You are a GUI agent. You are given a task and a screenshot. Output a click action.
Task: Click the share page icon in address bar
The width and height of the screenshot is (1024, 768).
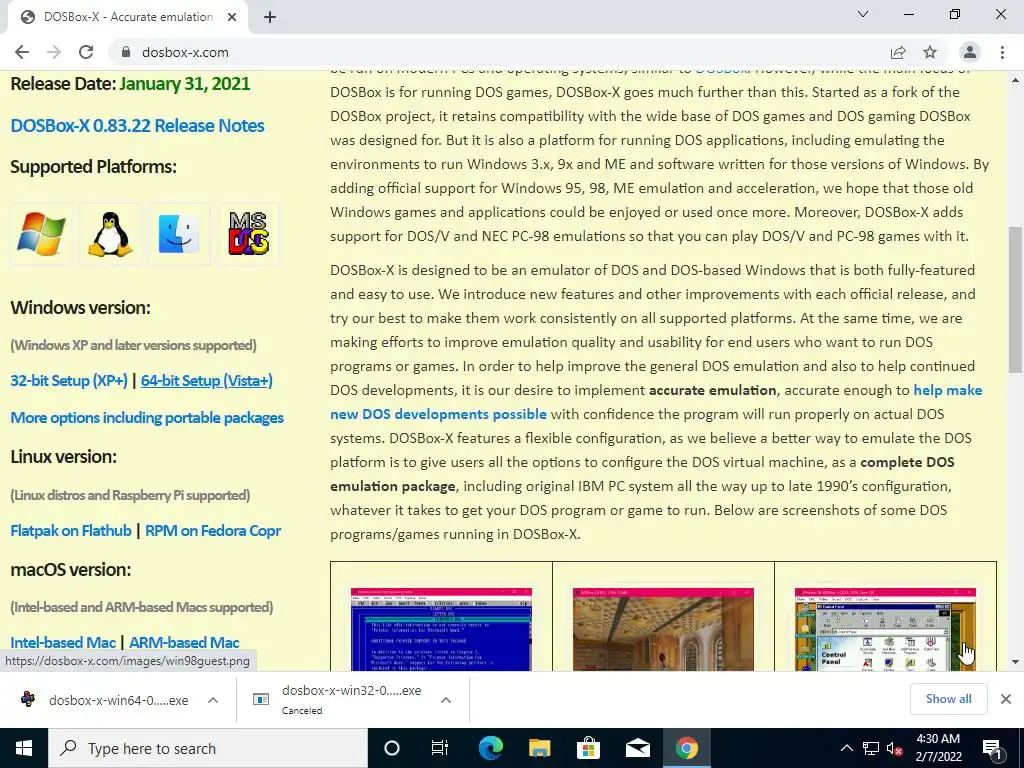(x=898, y=52)
